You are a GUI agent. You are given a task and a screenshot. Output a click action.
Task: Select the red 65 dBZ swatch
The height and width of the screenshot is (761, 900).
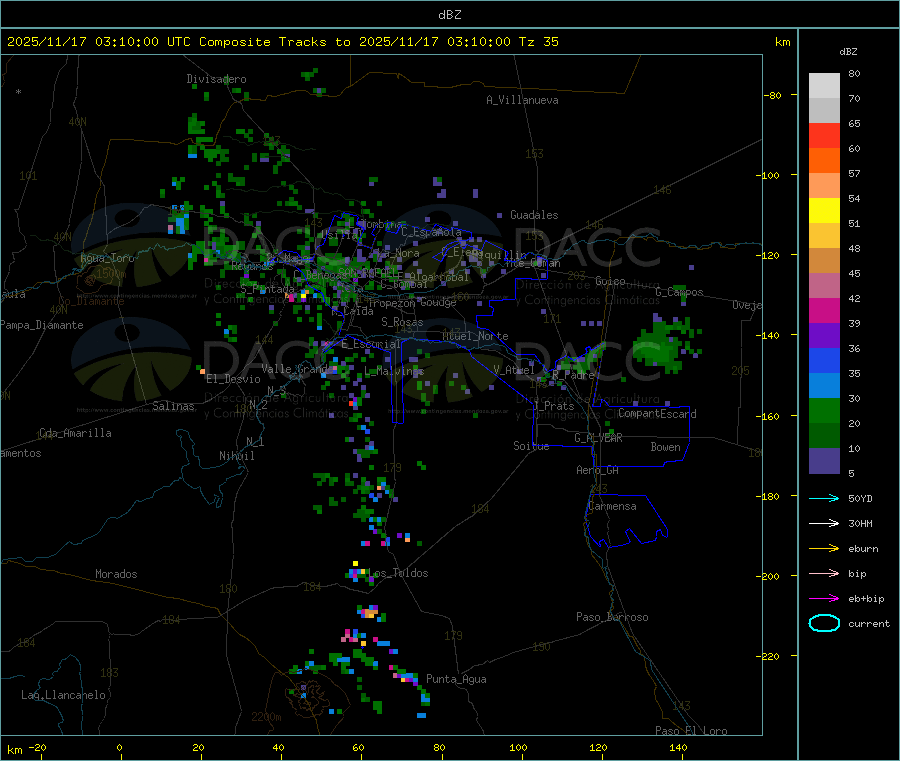click(824, 135)
